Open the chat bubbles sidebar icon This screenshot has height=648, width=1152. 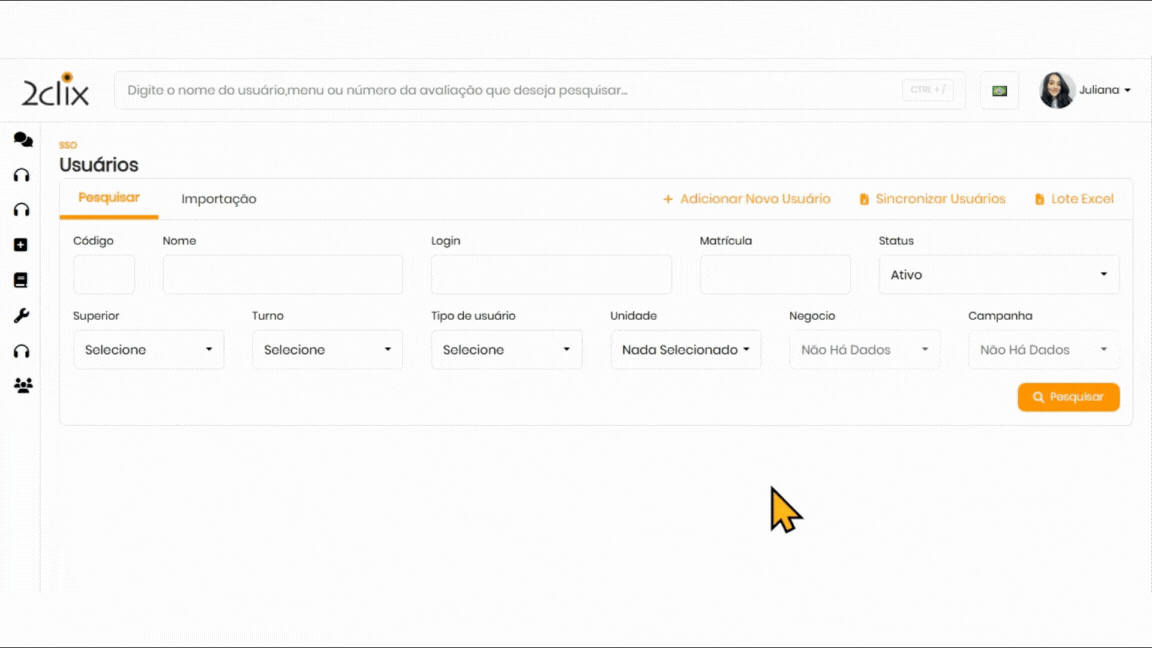tap(22, 140)
